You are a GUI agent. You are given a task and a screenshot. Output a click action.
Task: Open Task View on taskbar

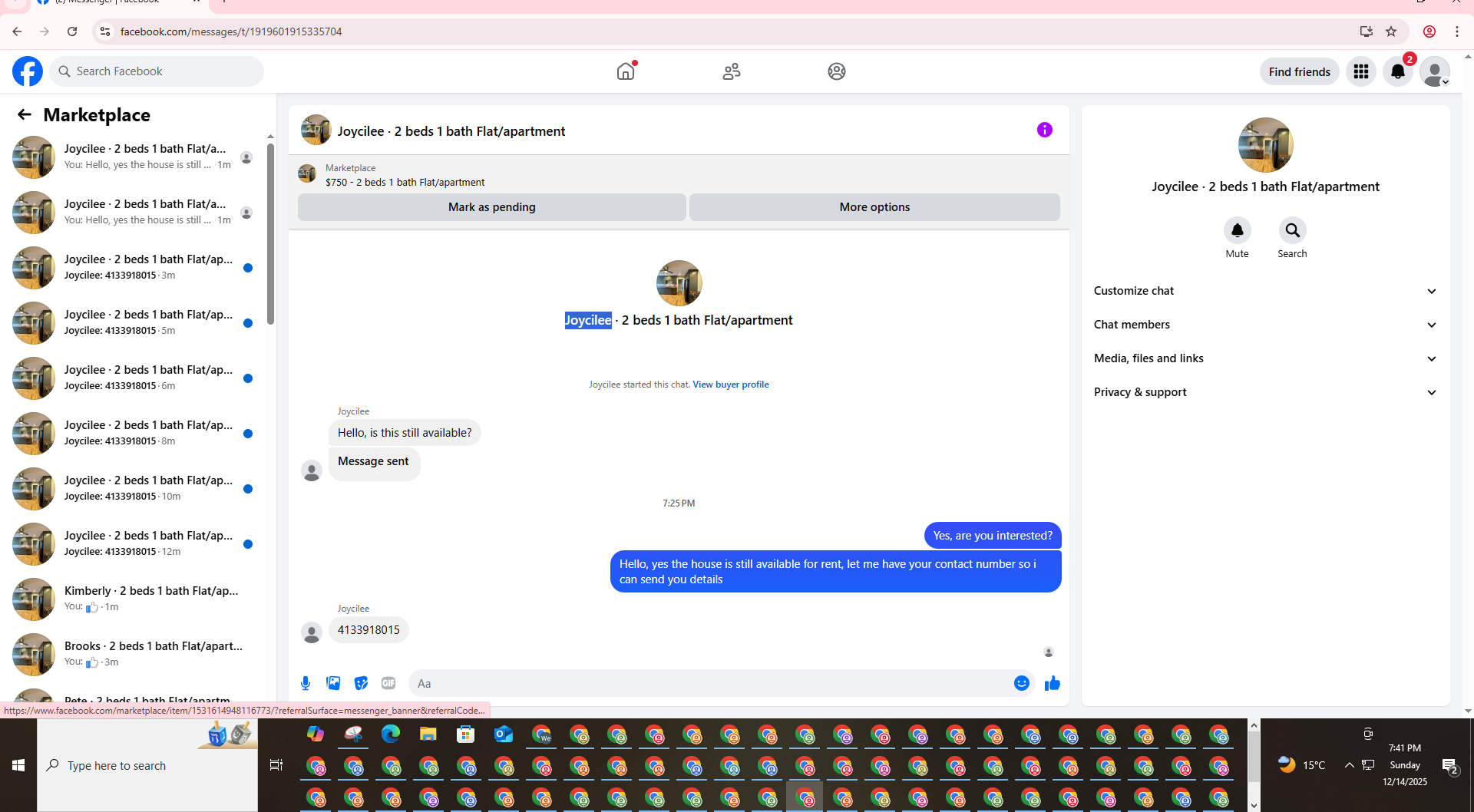tap(276, 765)
